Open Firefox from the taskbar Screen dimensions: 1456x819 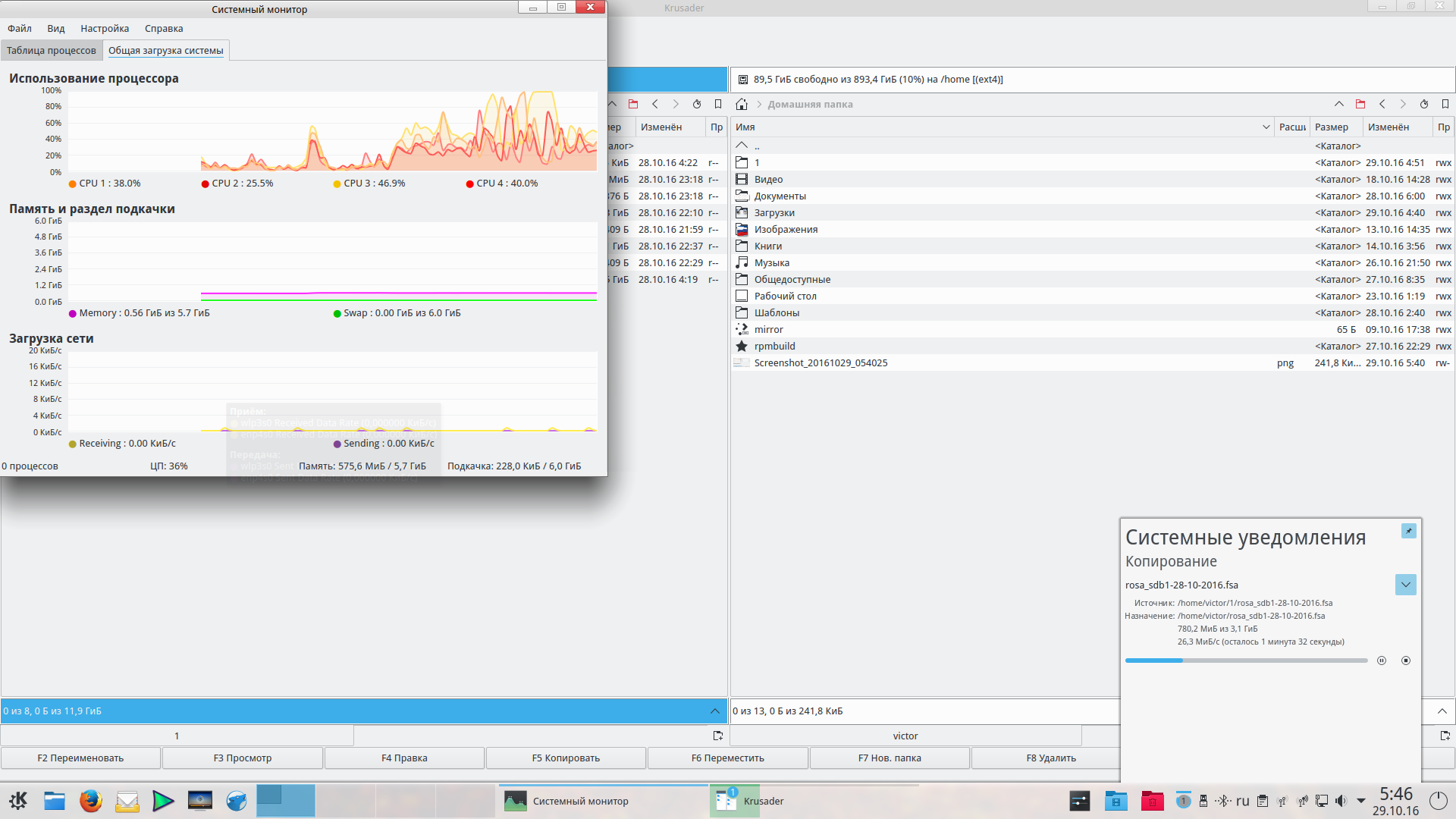click(x=91, y=801)
